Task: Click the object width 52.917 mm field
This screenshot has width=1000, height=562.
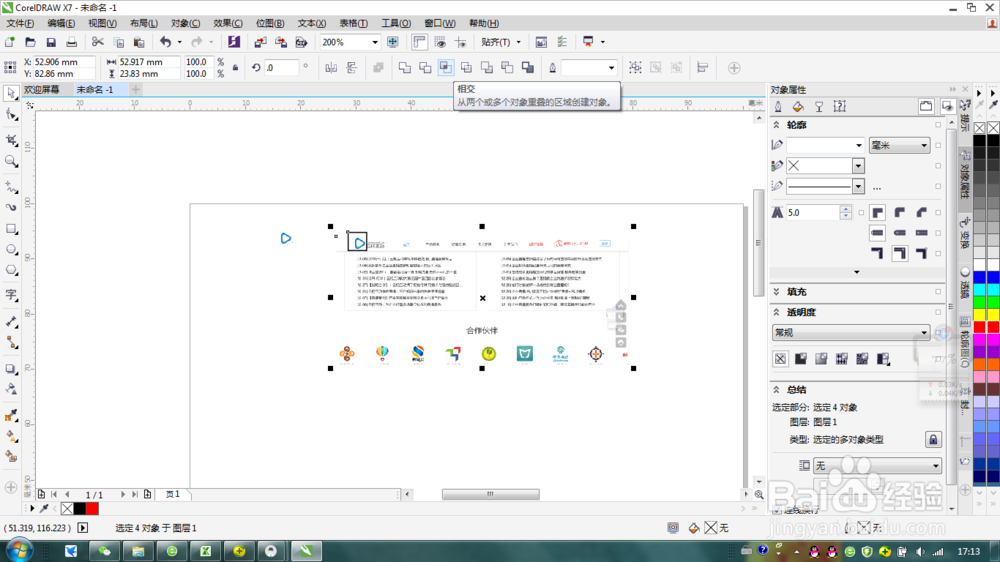Action: (148, 62)
